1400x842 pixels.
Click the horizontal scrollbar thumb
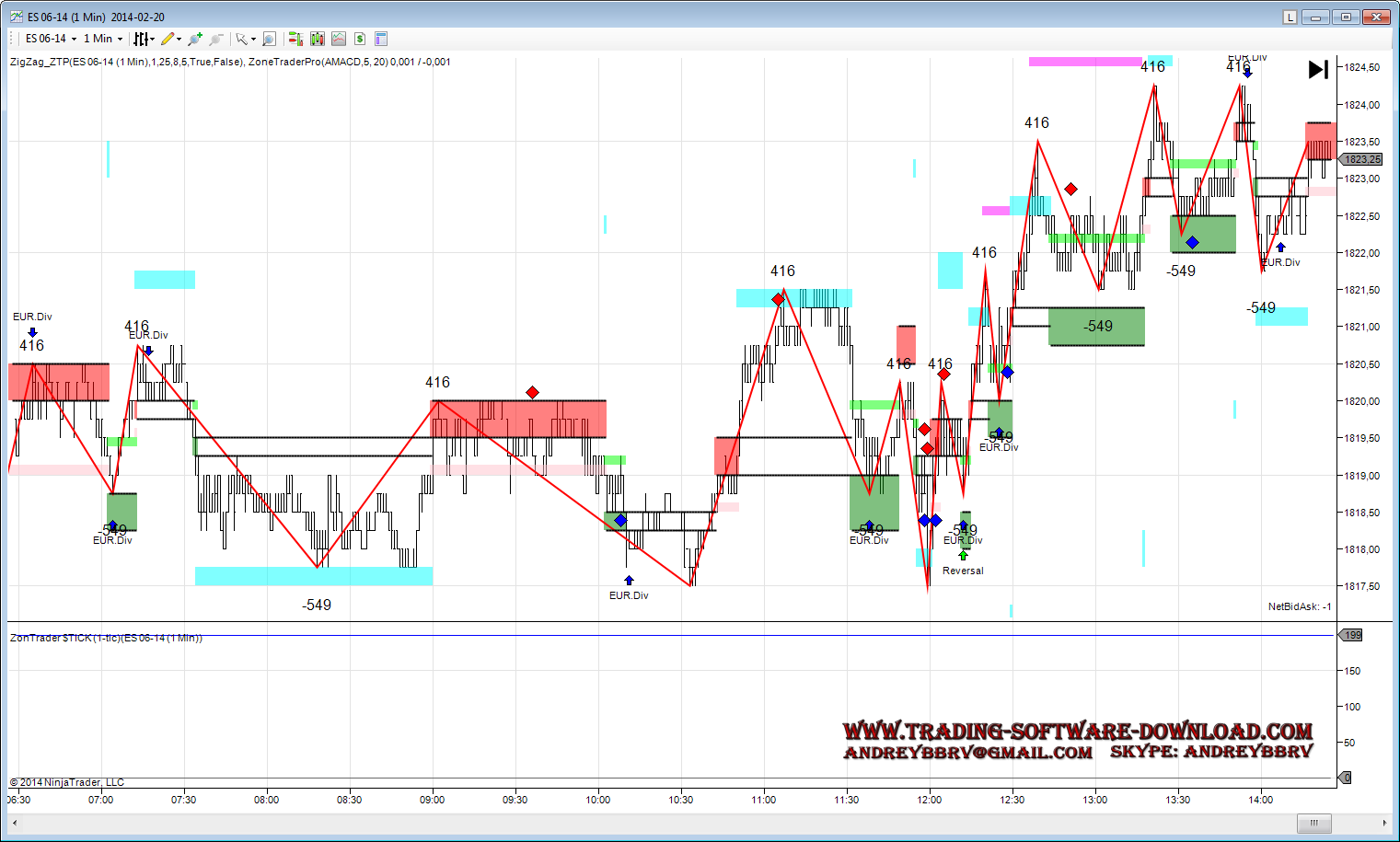point(1314,823)
